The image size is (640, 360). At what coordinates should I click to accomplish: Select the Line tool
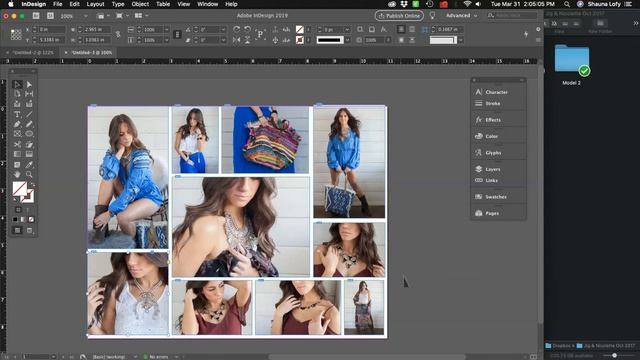point(29,114)
